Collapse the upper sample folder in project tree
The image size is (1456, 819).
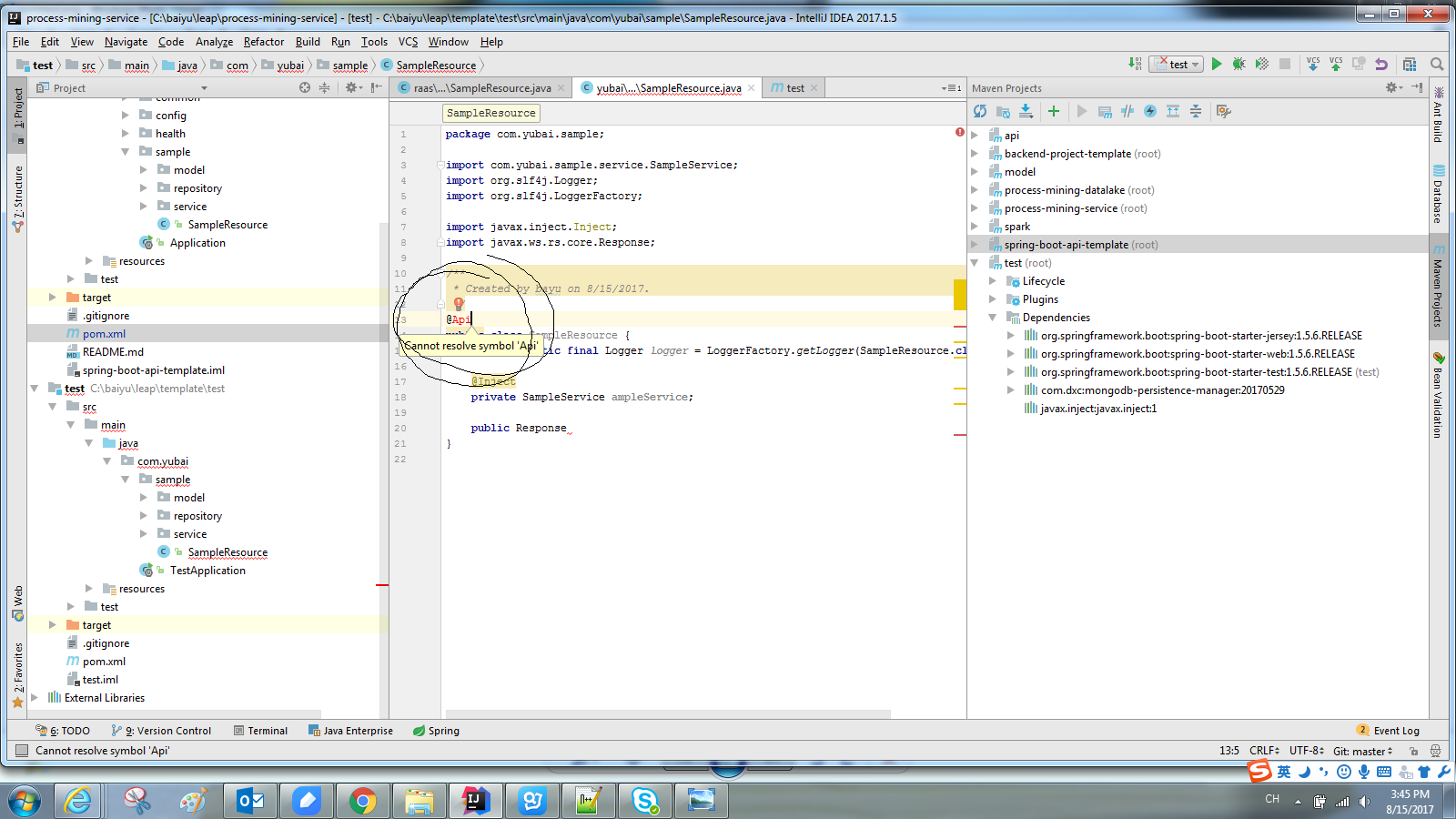(126, 152)
